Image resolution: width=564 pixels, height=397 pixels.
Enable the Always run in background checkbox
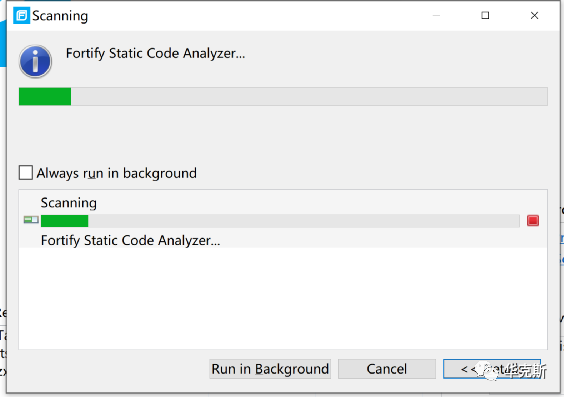(x=26, y=173)
